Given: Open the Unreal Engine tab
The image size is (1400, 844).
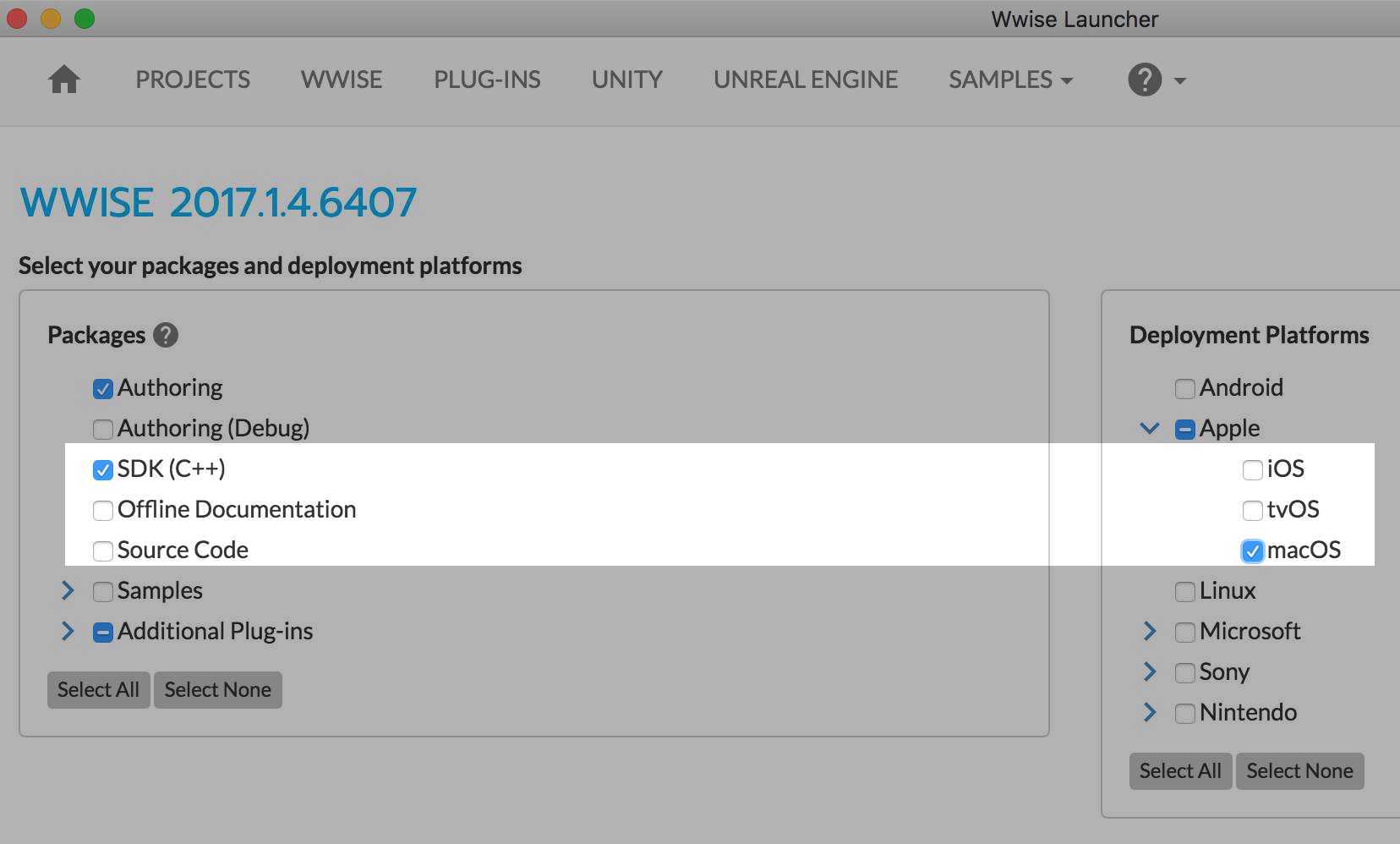Looking at the screenshot, I should pyautogui.click(x=805, y=80).
